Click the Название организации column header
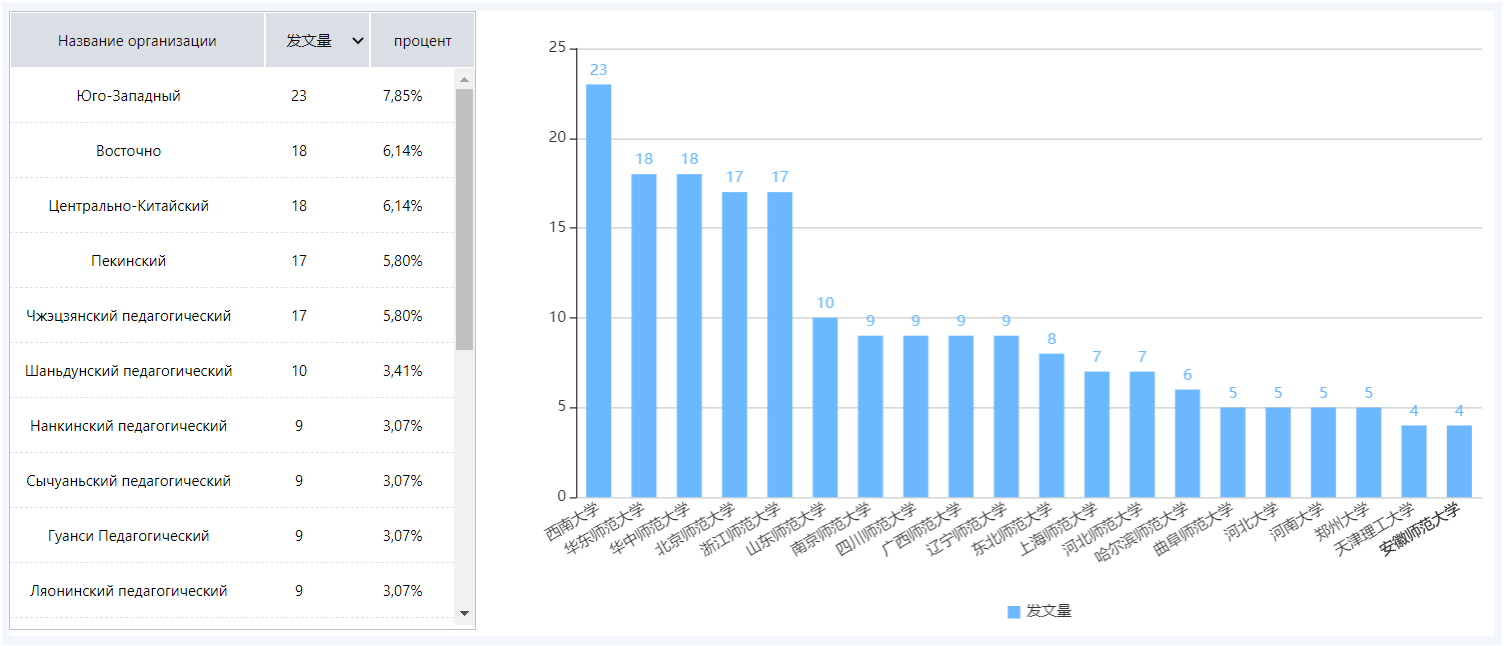The image size is (1506, 646). click(137, 41)
